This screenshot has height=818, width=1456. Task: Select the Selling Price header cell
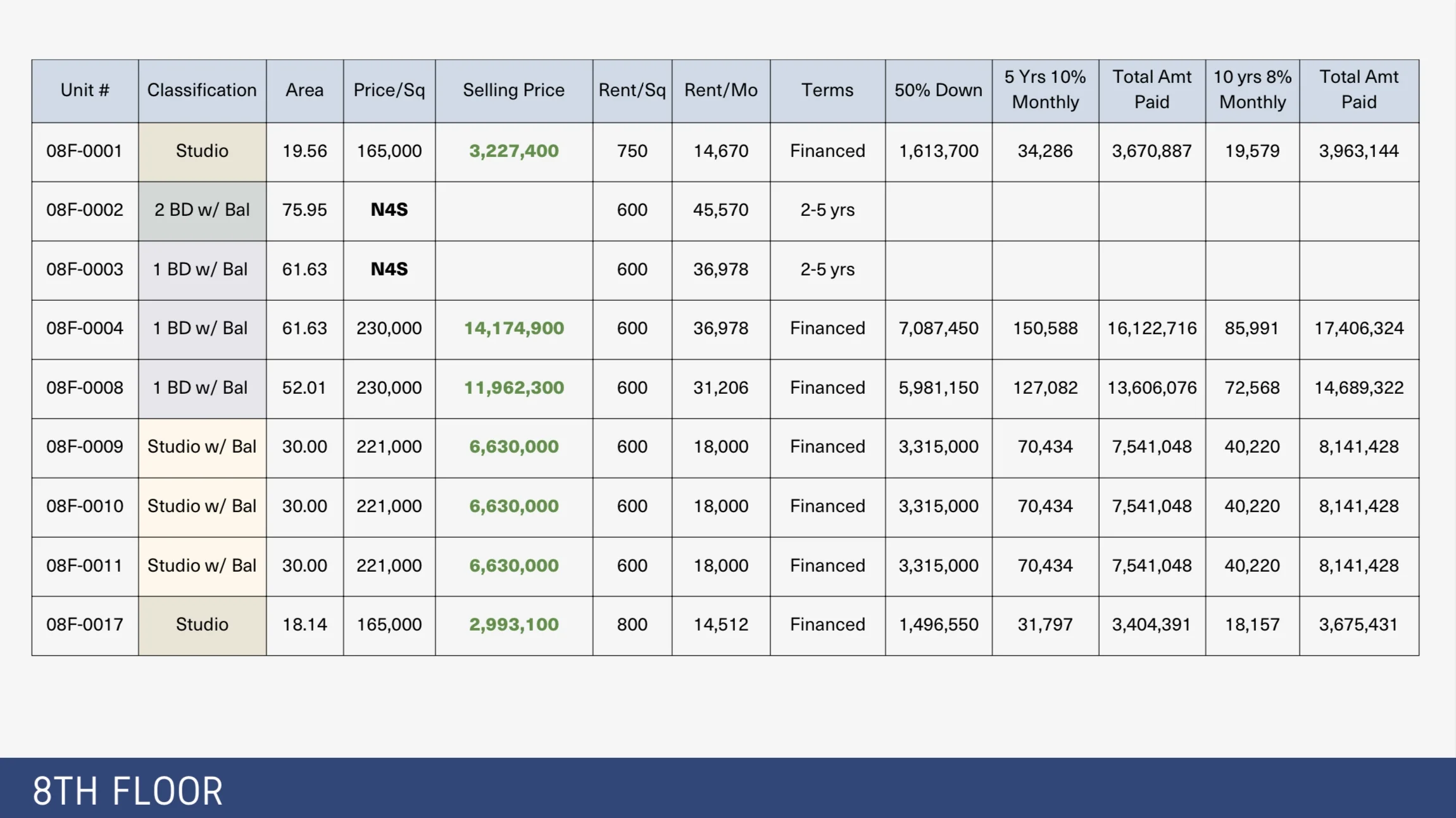513,90
